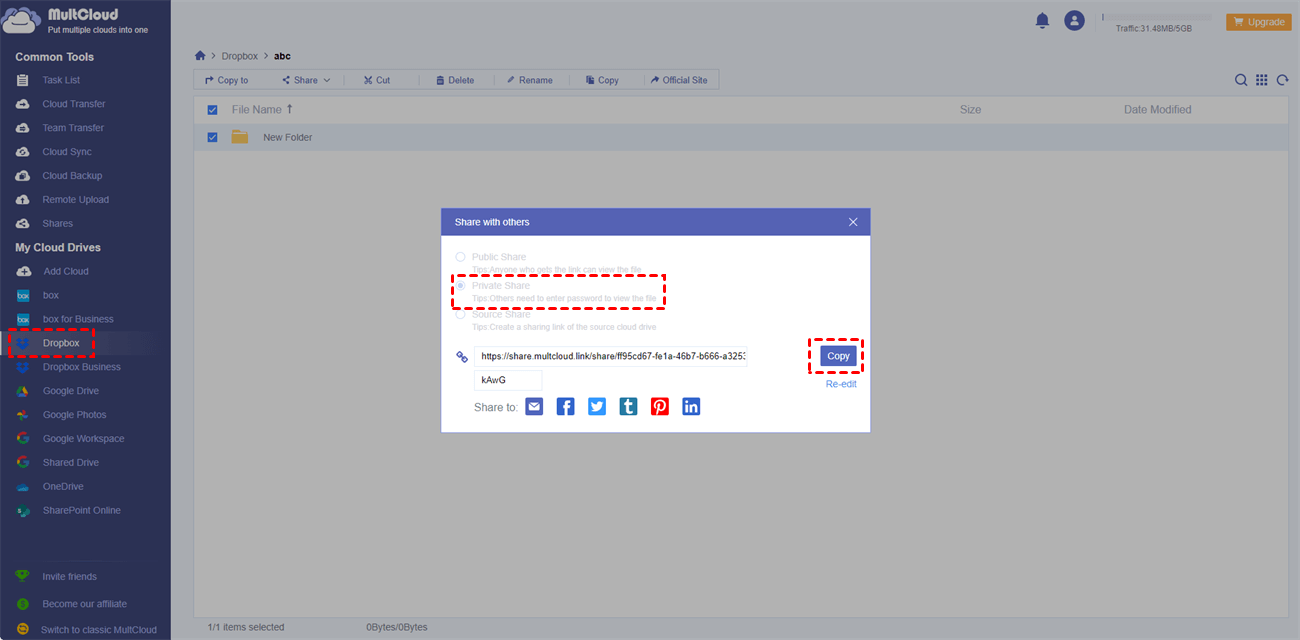Image resolution: width=1300 pixels, height=640 pixels.
Task: Share link to Twitter
Action: [x=597, y=406]
